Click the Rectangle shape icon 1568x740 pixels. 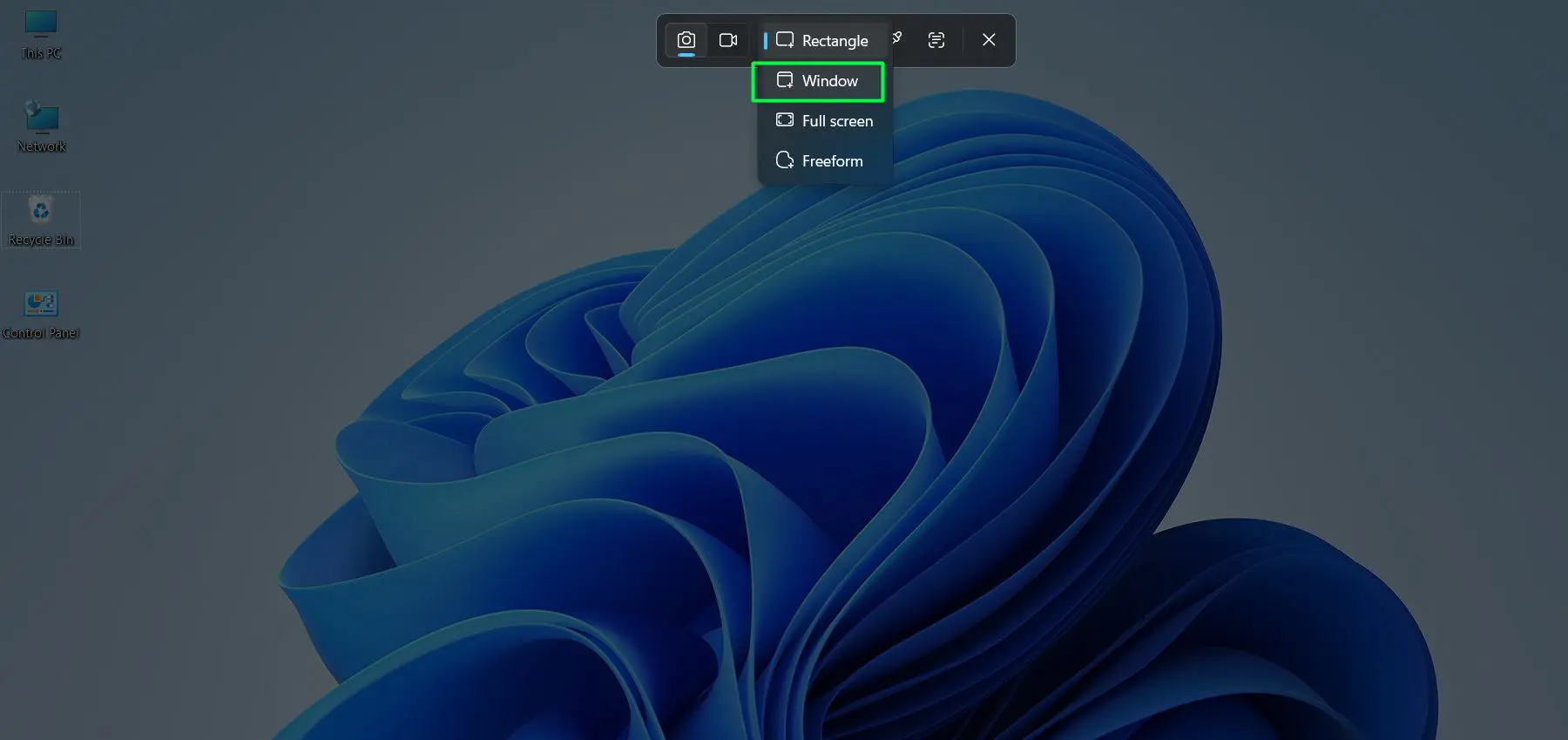785,40
